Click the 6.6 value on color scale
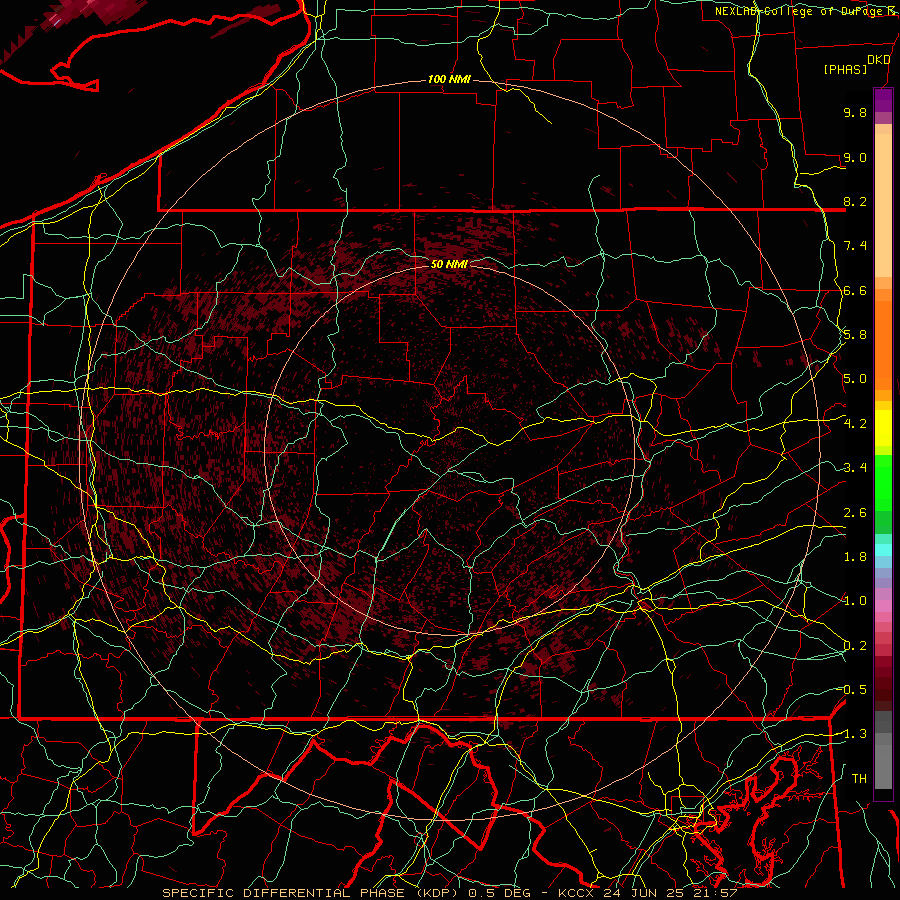Image resolution: width=900 pixels, height=900 pixels. click(x=855, y=290)
